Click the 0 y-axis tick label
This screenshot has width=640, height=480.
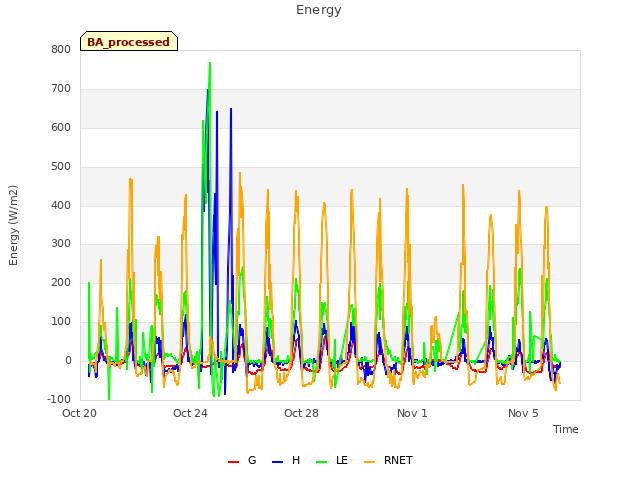69,360
